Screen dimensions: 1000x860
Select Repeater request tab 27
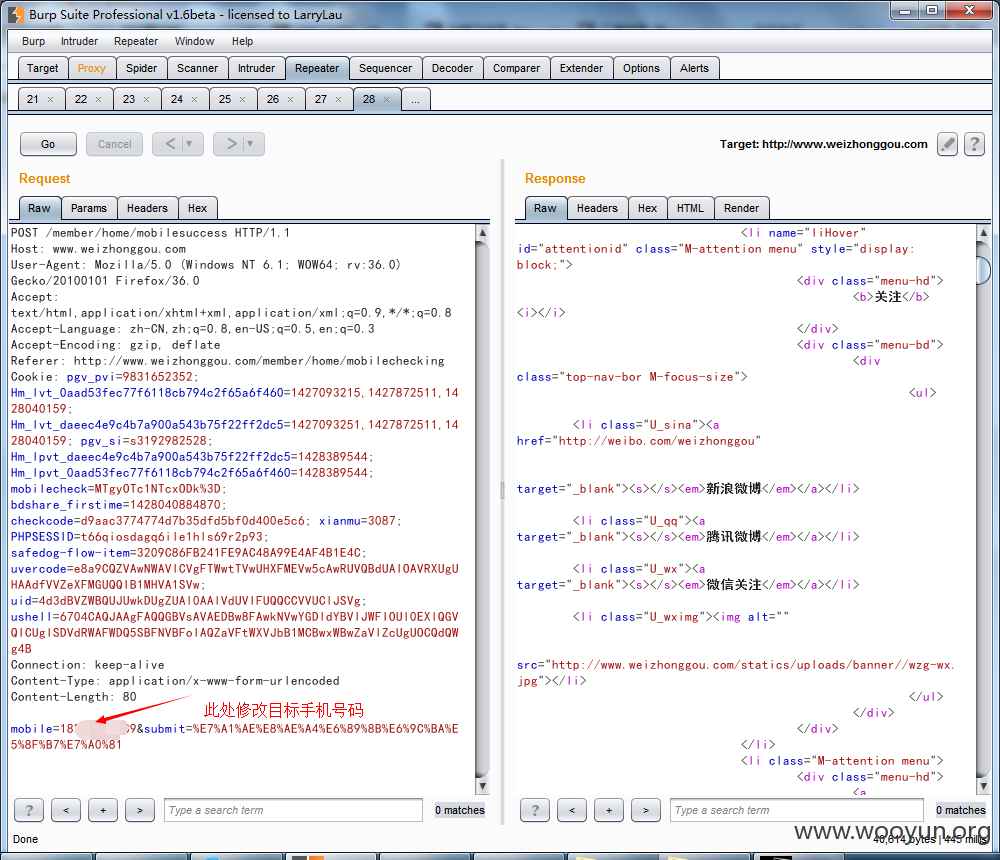pyautogui.click(x=321, y=100)
